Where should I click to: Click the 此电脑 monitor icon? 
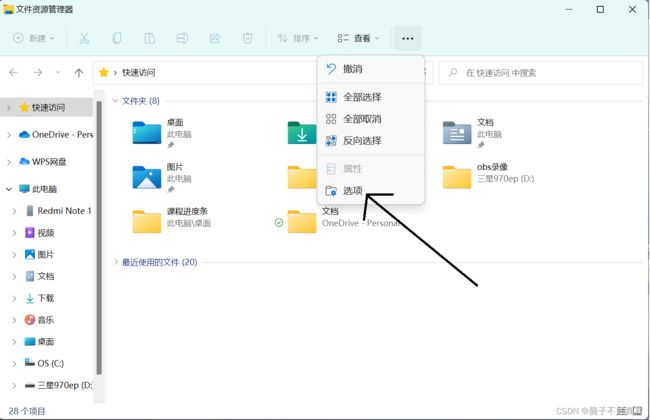24,189
